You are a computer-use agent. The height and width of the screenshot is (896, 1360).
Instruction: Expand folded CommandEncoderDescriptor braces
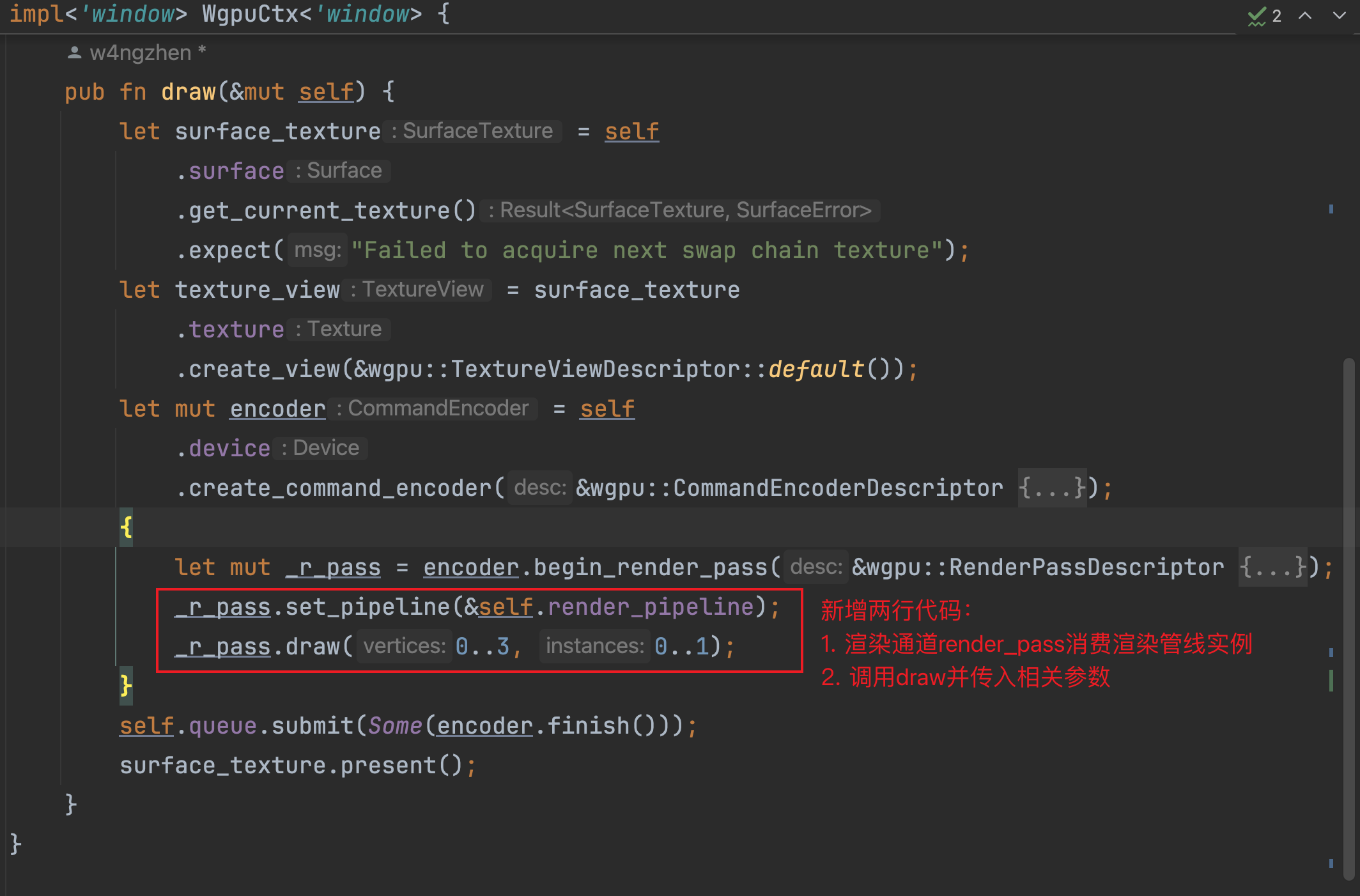click(1052, 488)
